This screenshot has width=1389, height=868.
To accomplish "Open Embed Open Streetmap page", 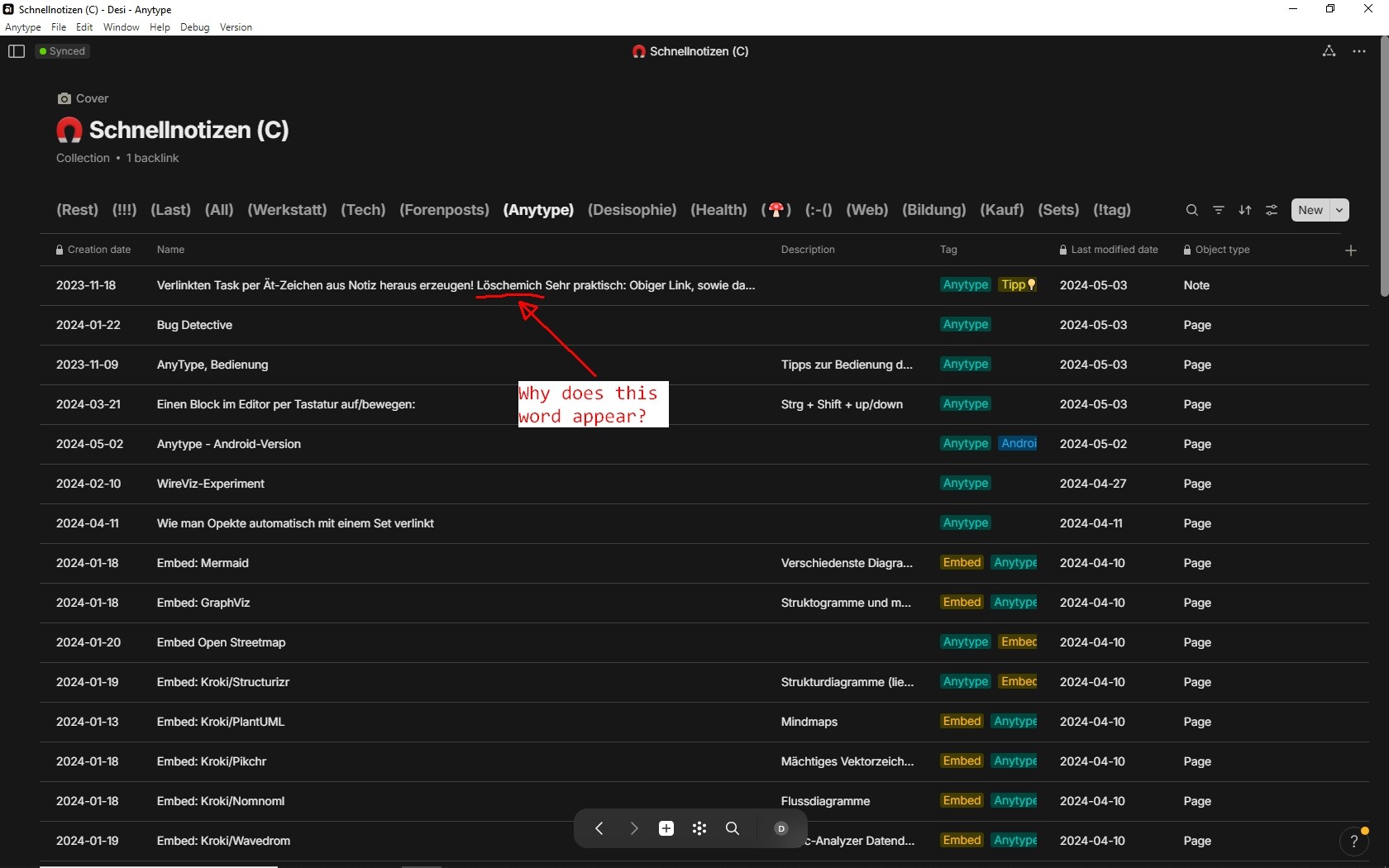I will [x=222, y=642].
